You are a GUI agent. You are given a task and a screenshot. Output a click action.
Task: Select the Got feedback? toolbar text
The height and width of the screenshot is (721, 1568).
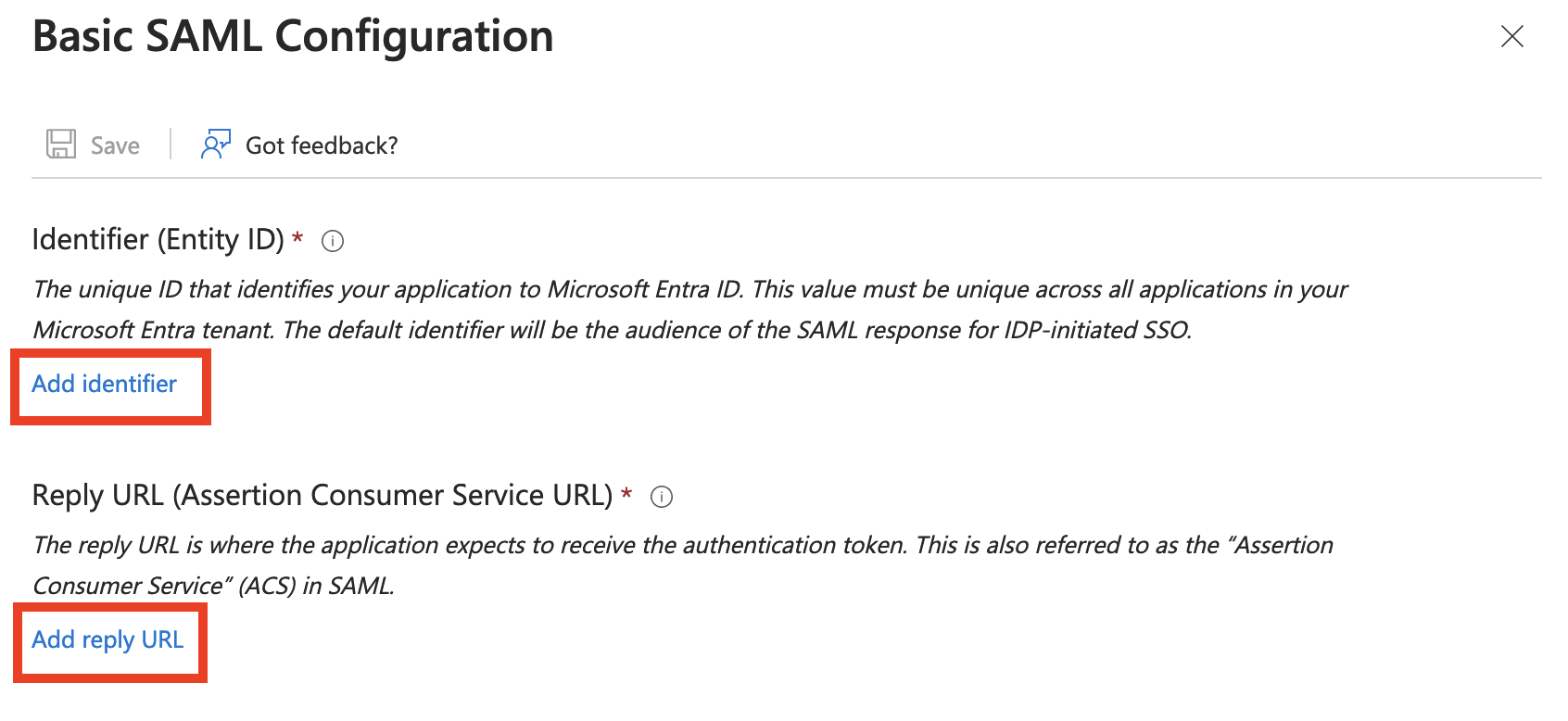pos(322,145)
